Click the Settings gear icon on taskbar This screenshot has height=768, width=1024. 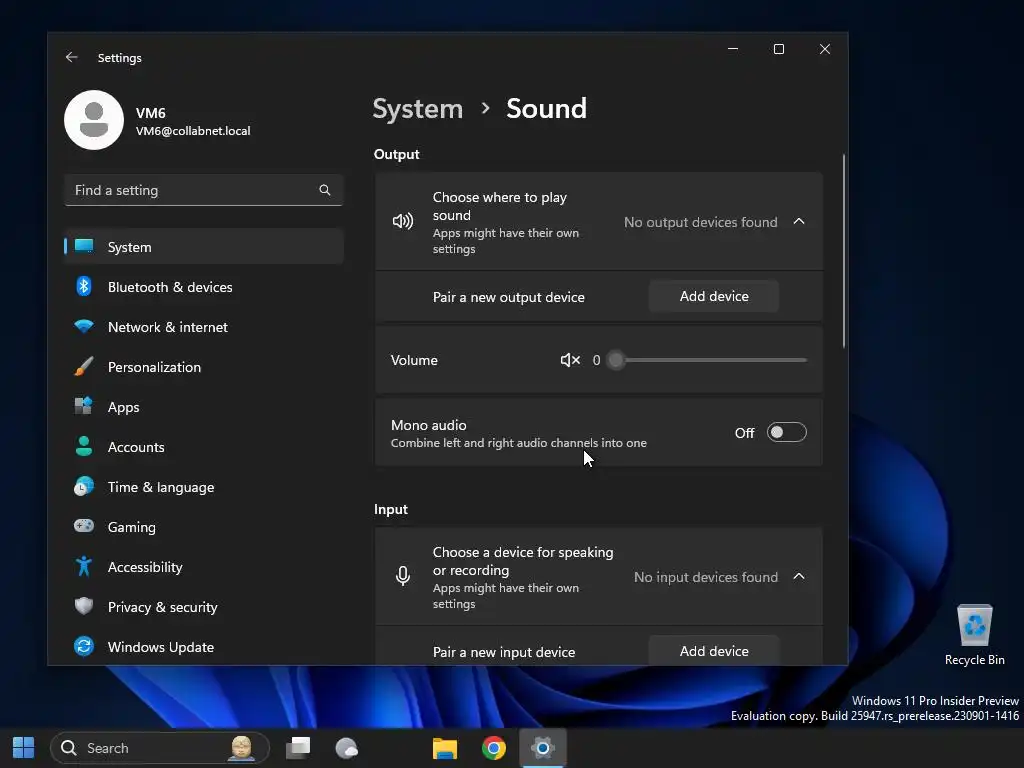[543, 747]
